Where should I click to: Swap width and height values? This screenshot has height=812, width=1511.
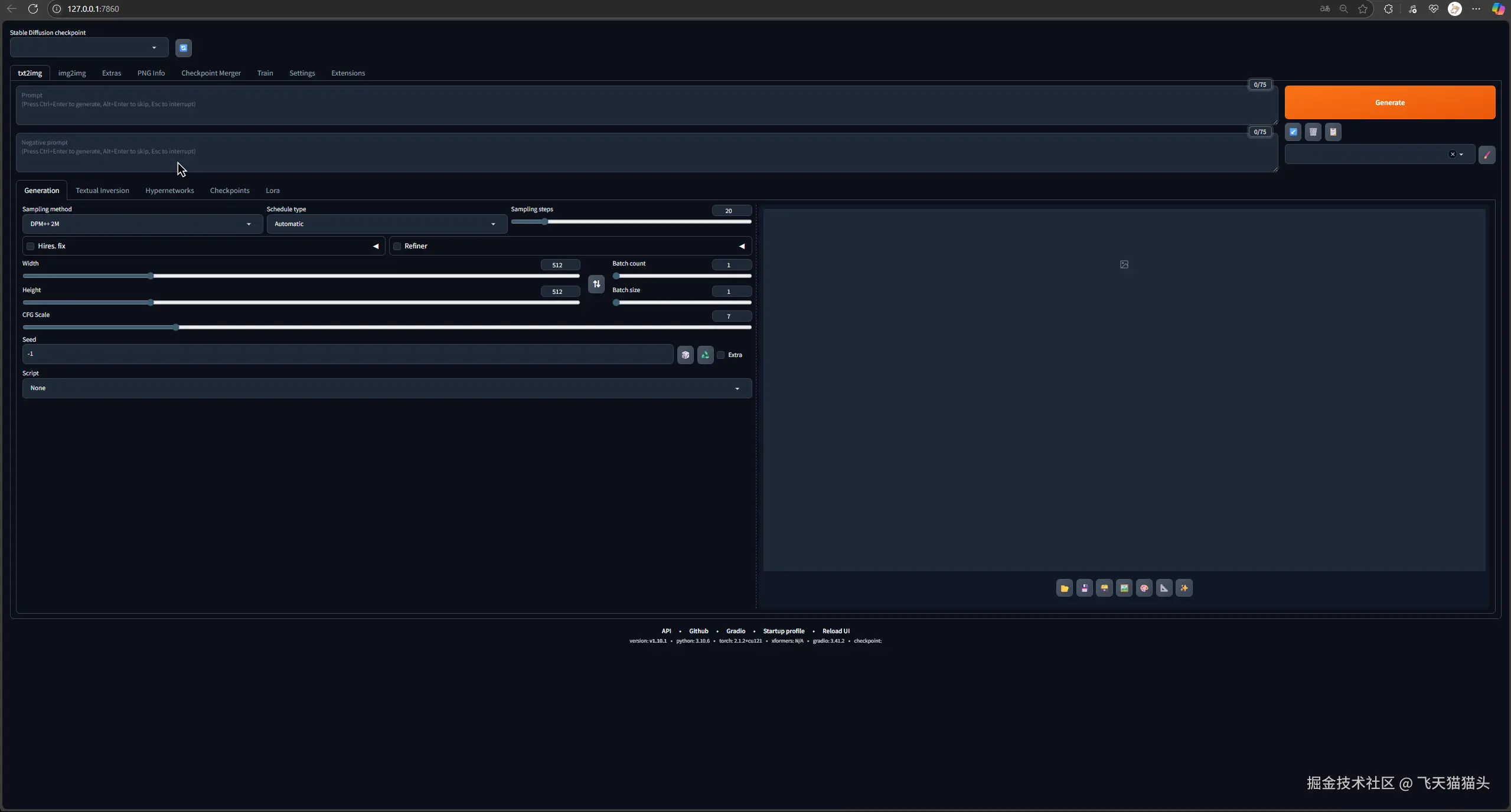click(x=596, y=284)
